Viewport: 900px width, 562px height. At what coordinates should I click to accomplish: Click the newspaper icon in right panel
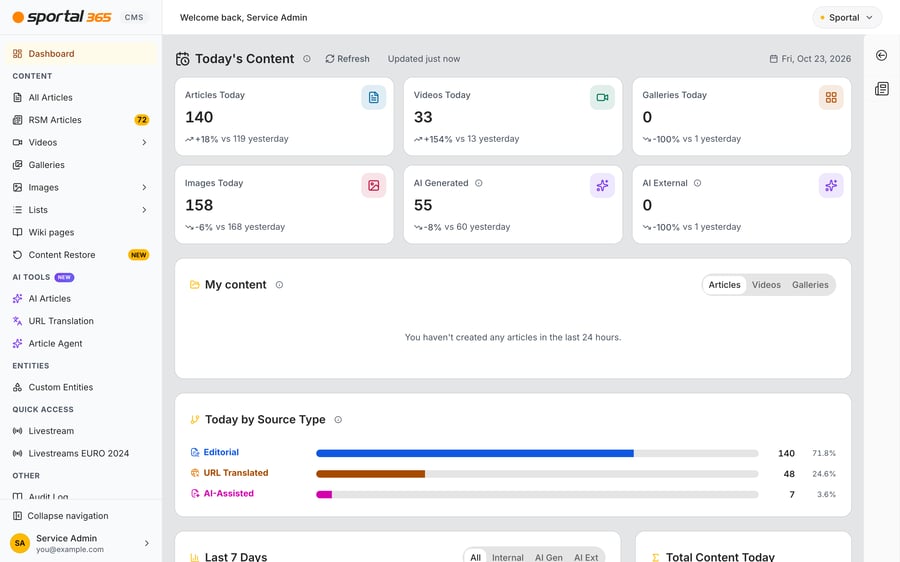(882, 88)
